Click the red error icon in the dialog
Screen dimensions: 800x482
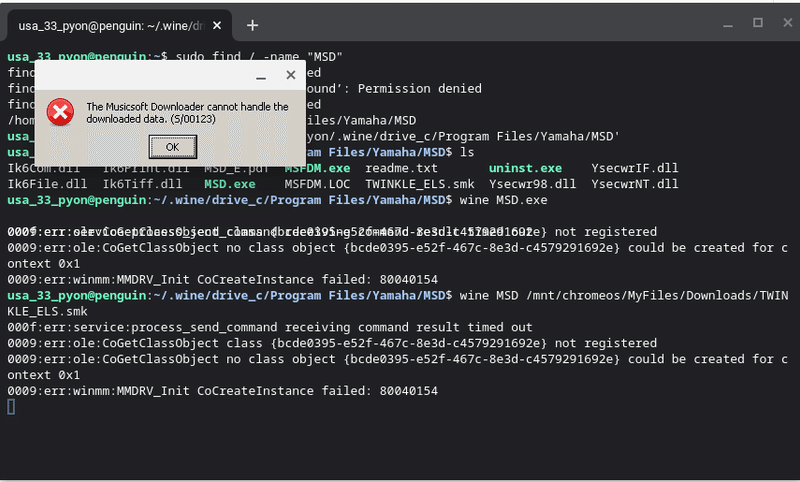pyautogui.click(x=60, y=112)
